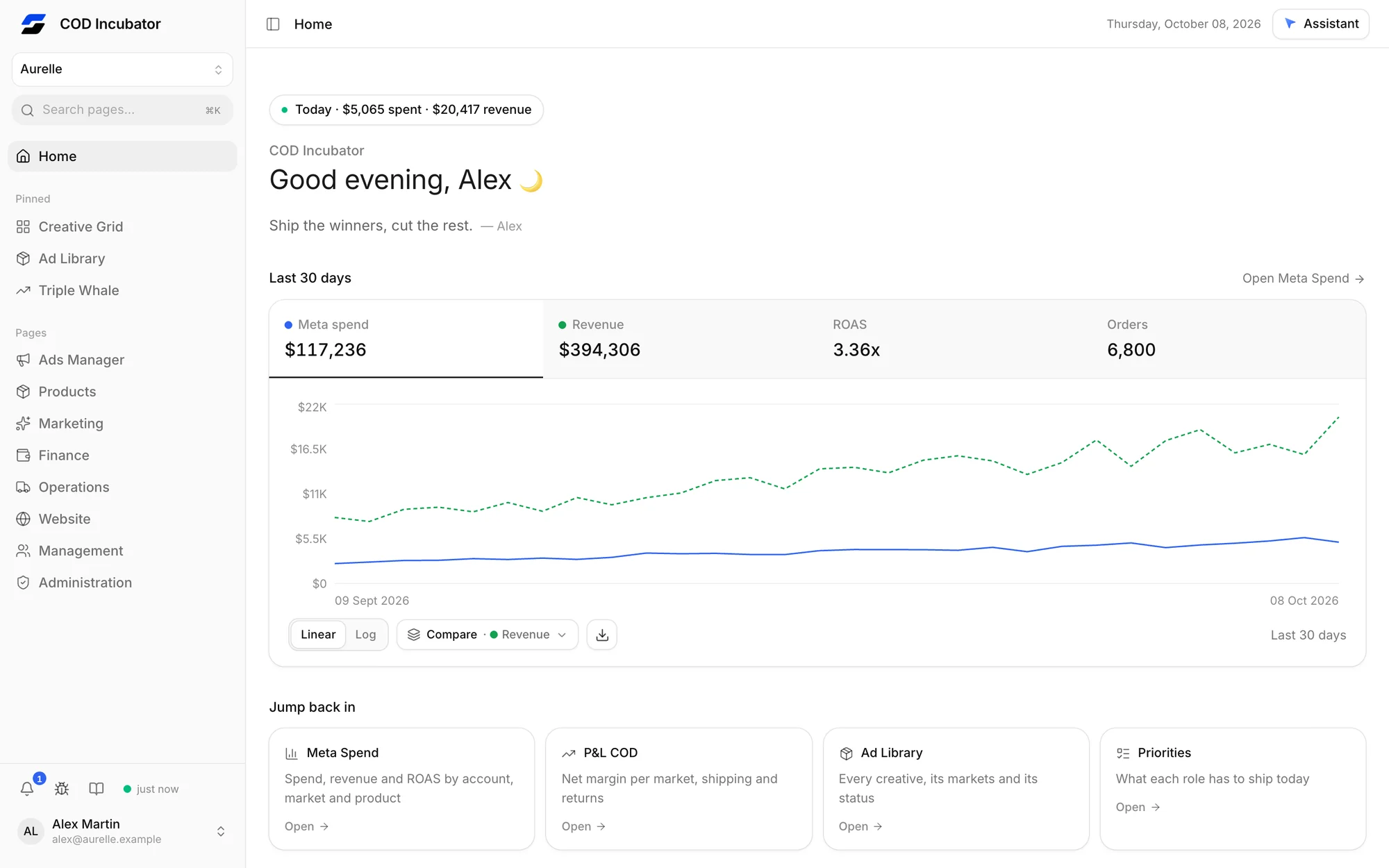1389x868 pixels.
Task: Click the Meta Spend bar chart card icon
Action: (x=292, y=753)
